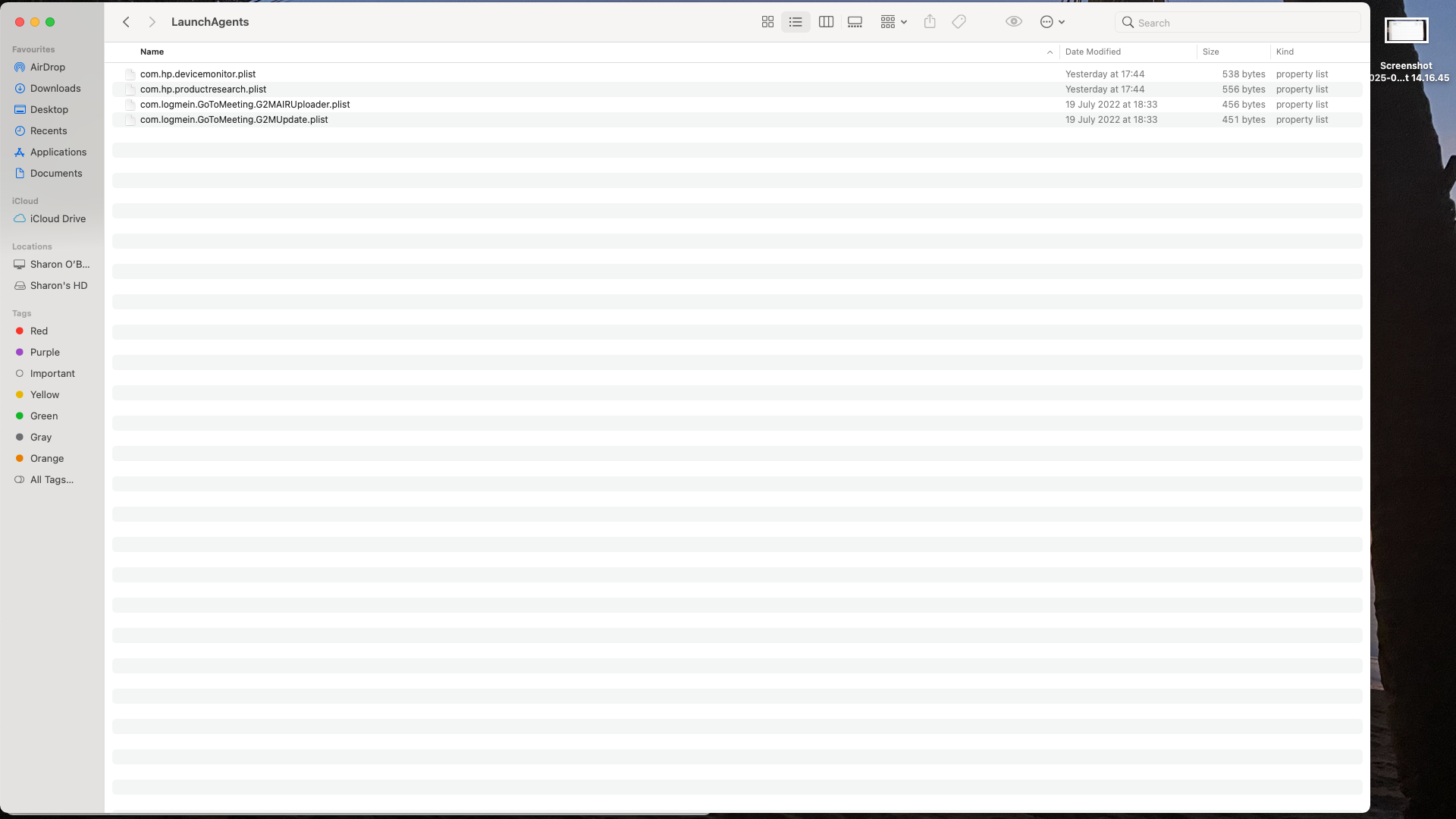Open iCloud Drive in the sidebar
1456x819 pixels.
[58, 218]
